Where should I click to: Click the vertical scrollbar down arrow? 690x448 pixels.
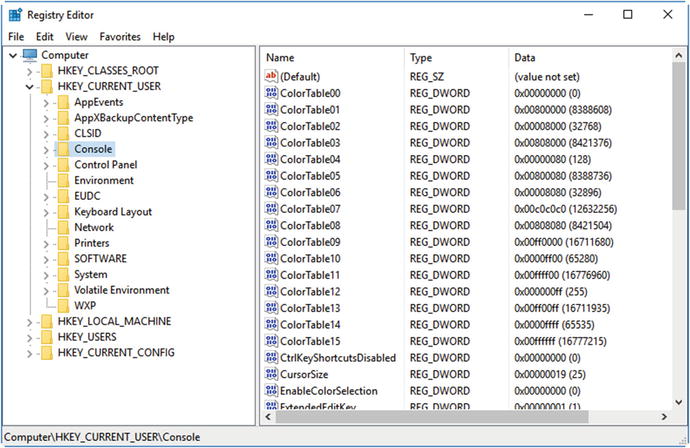coord(679,402)
